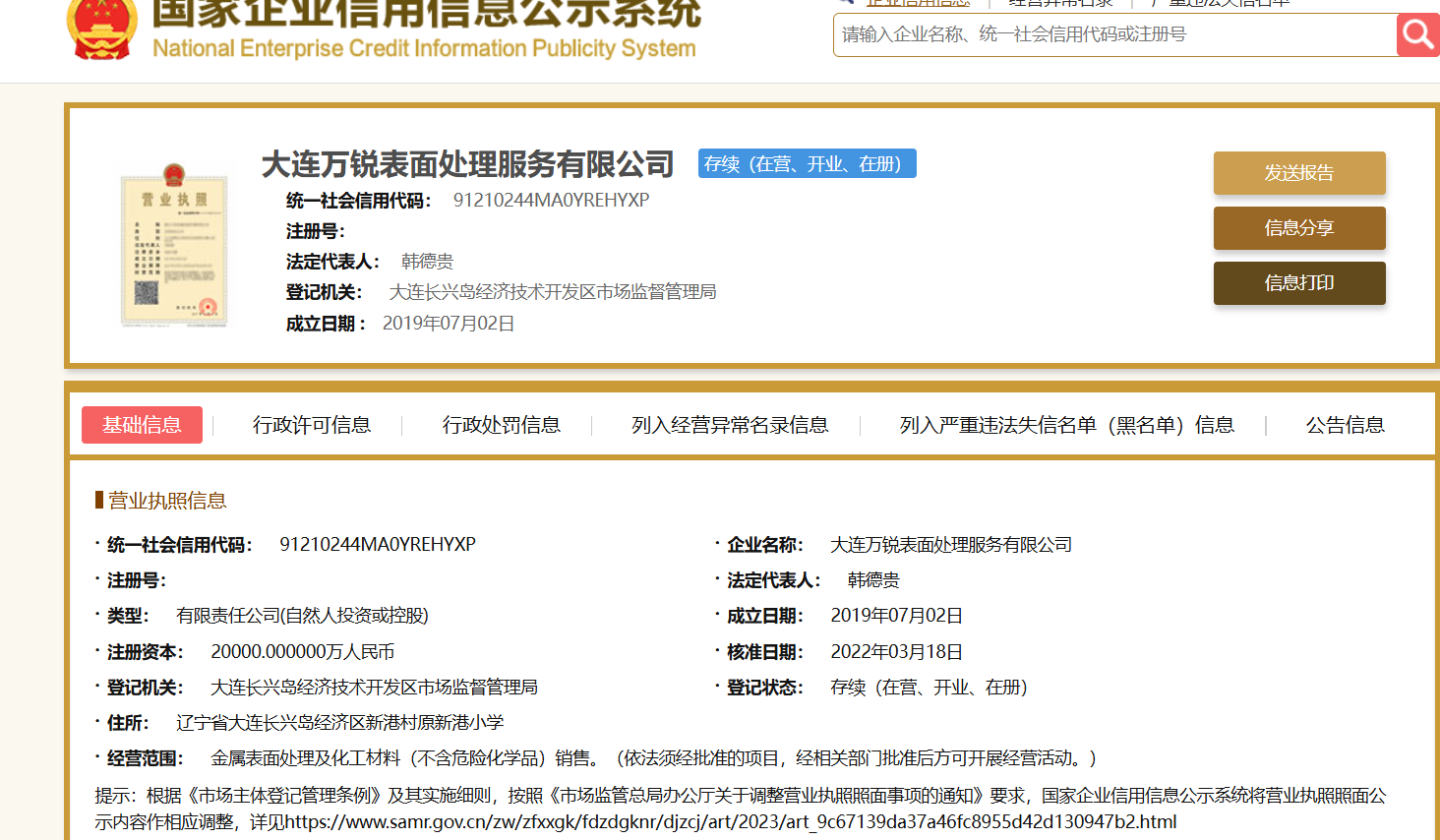The image size is (1440, 840).
Task: Click legal representative 韩德贵 in header card
Action: tap(427, 262)
